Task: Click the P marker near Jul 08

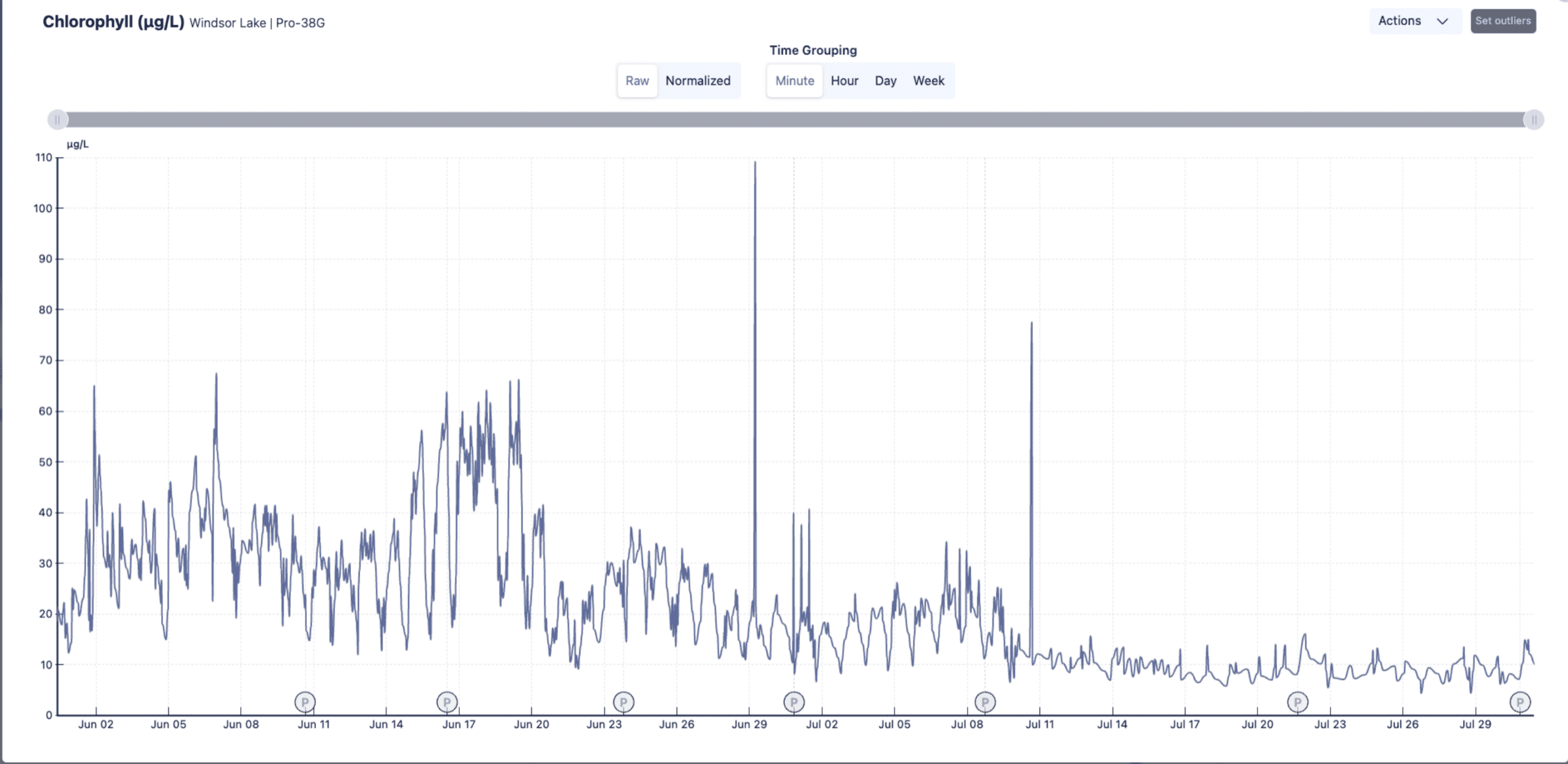Action: point(985,702)
